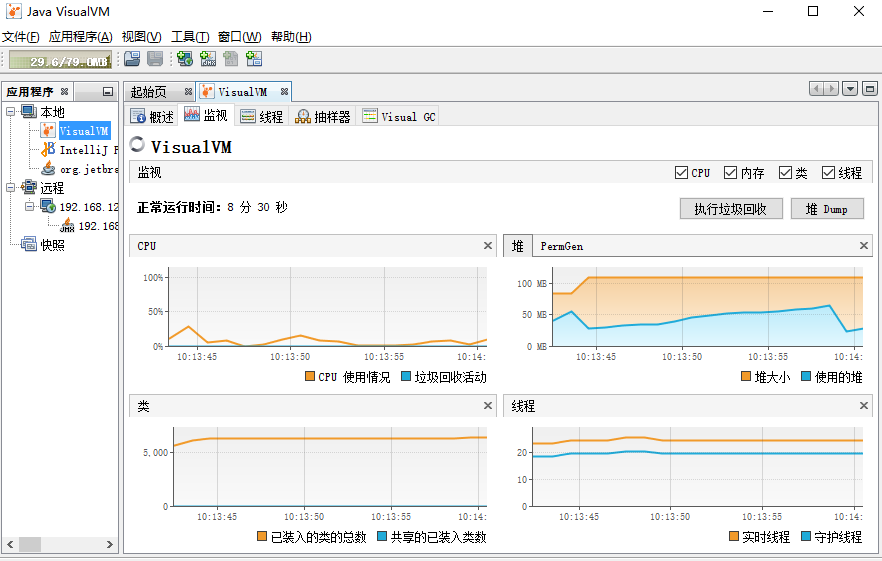Switch to the 起始页 tab
This screenshot has width=882, height=561.
coord(149,92)
